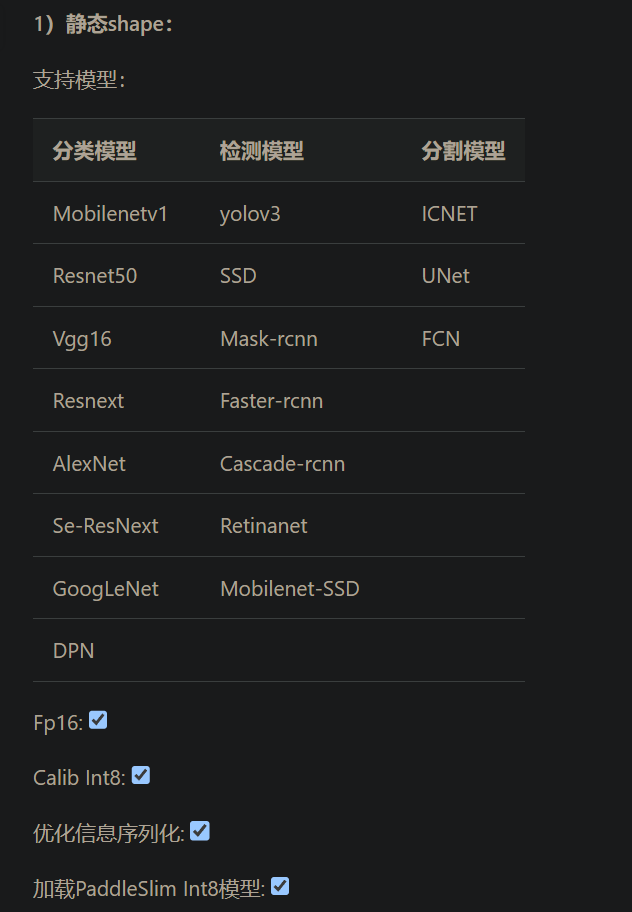Uncheck the Calib Int8 checkbox
632x912 pixels.
[140, 775]
